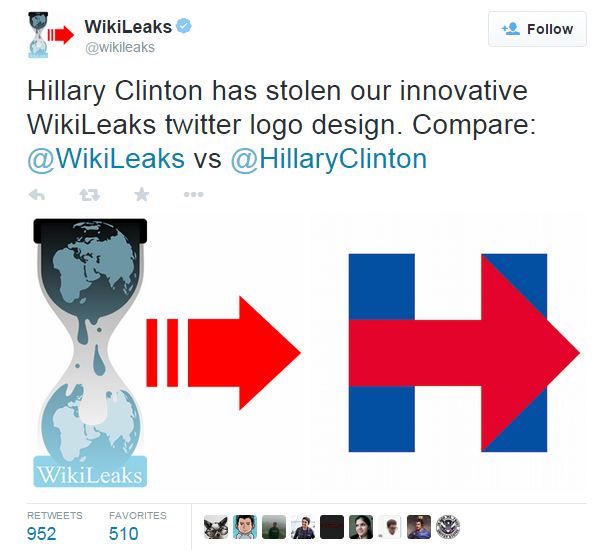Open the WikiLeaks display name link
This screenshot has height=550, width=604.
(128, 27)
